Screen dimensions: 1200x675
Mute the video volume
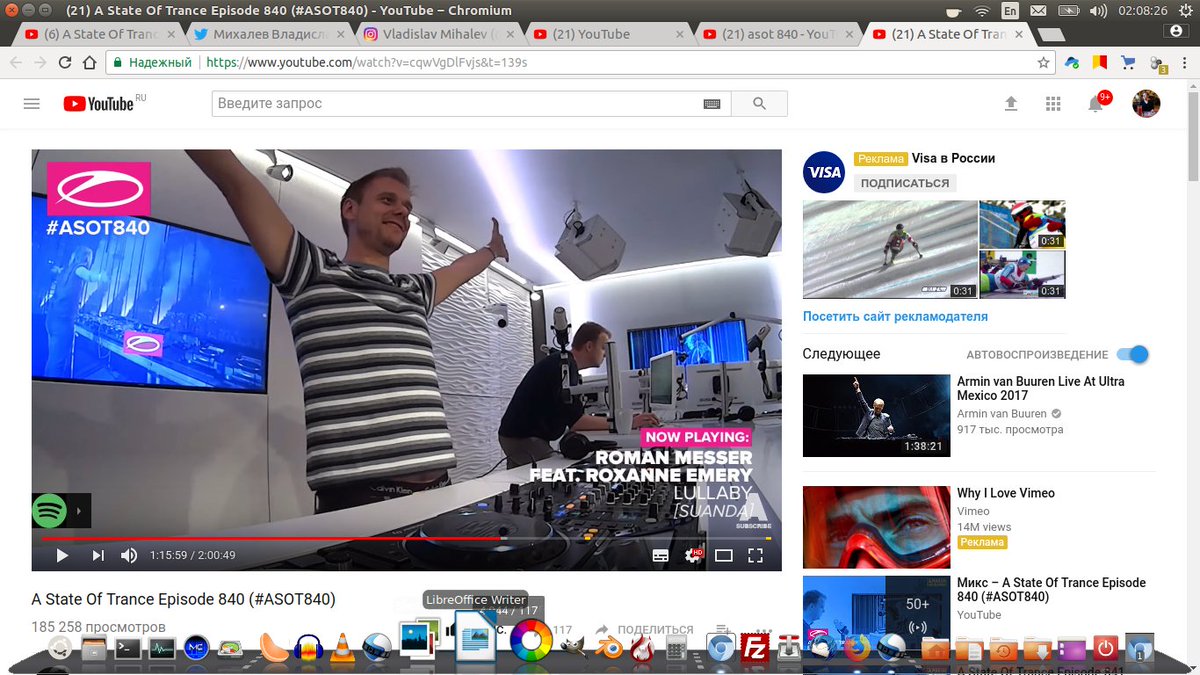[129, 555]
